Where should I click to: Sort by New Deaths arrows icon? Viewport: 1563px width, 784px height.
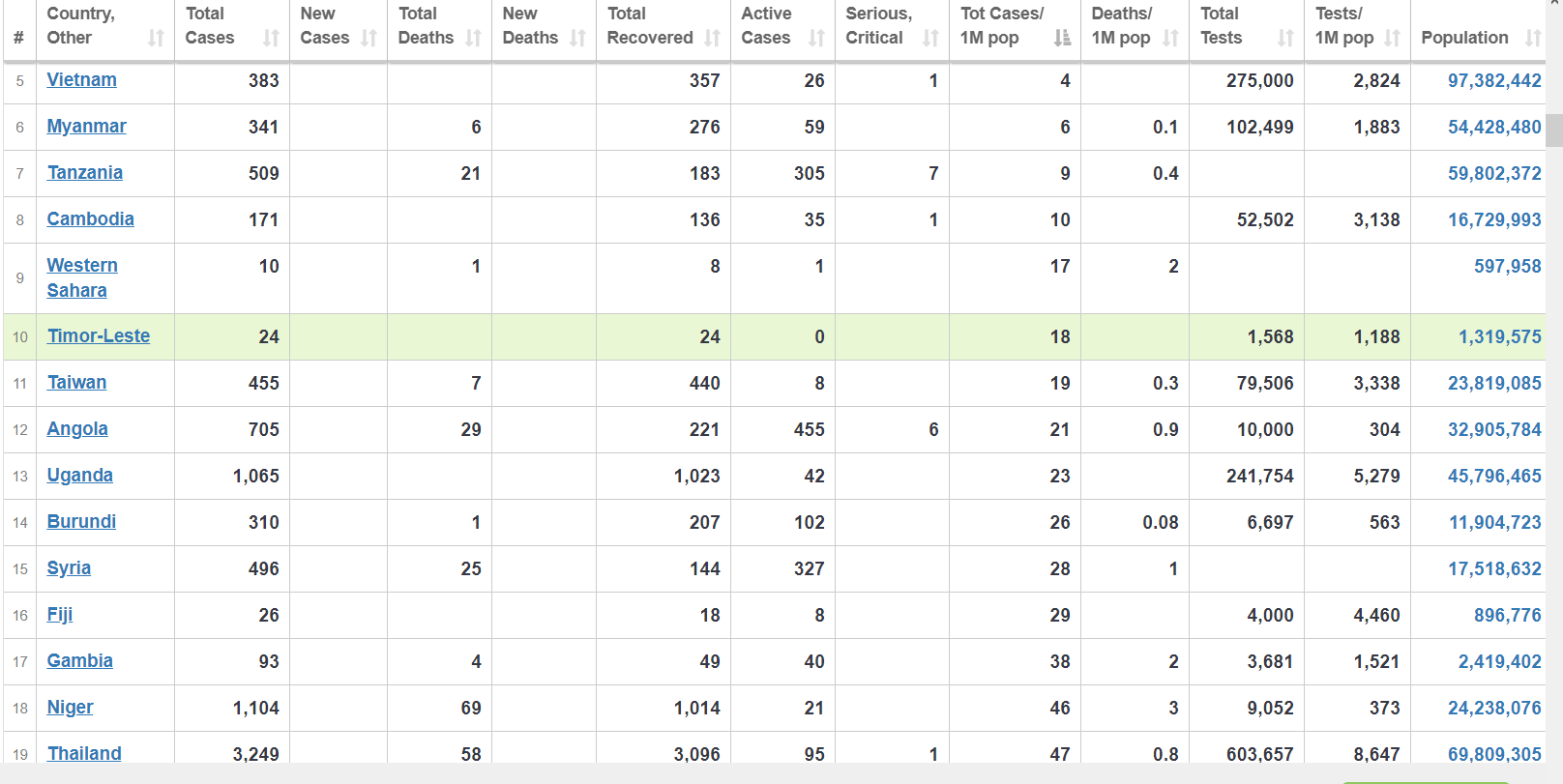point(577,38)
